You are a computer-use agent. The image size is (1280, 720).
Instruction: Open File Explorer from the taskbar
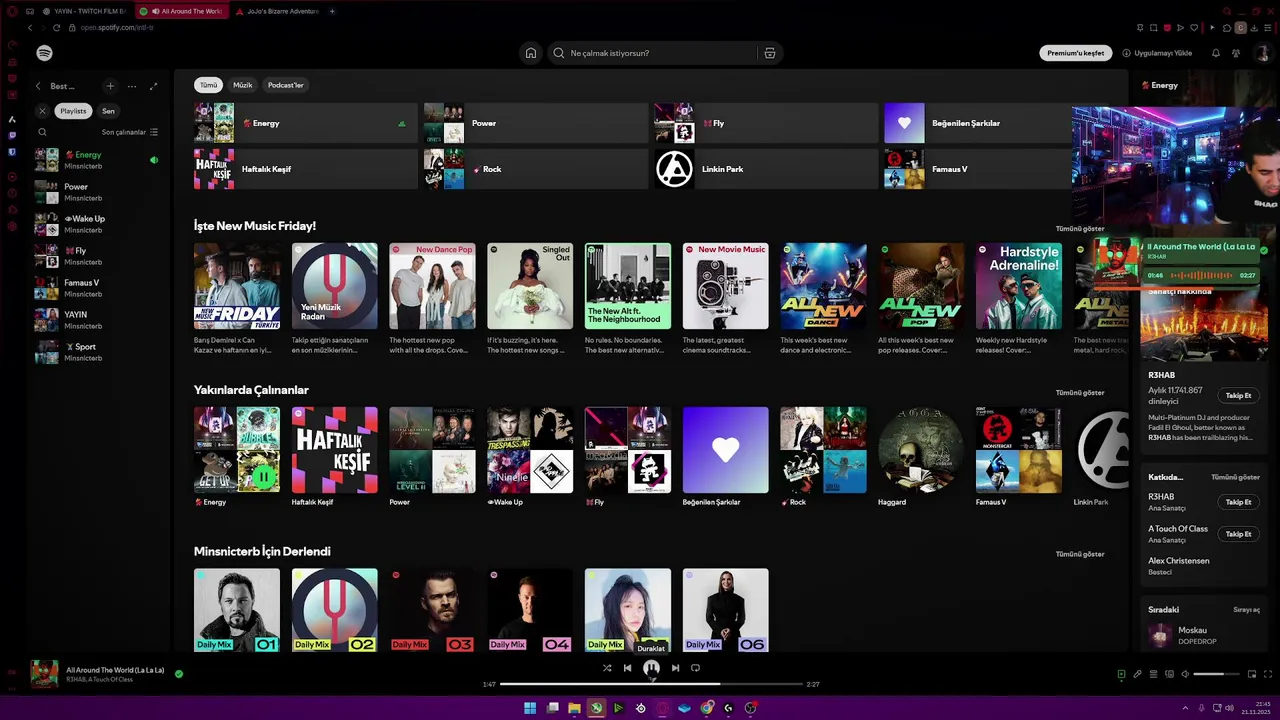point(574,708)
